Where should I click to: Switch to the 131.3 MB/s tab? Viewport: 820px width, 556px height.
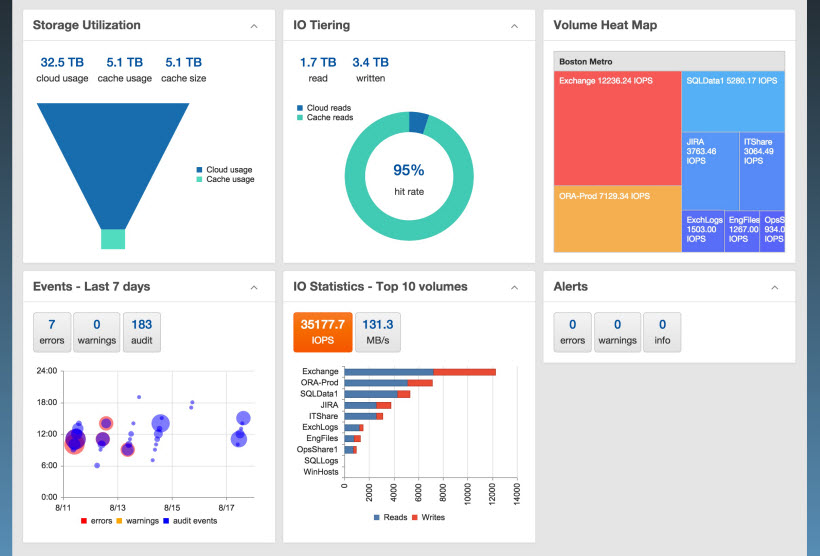377,332
